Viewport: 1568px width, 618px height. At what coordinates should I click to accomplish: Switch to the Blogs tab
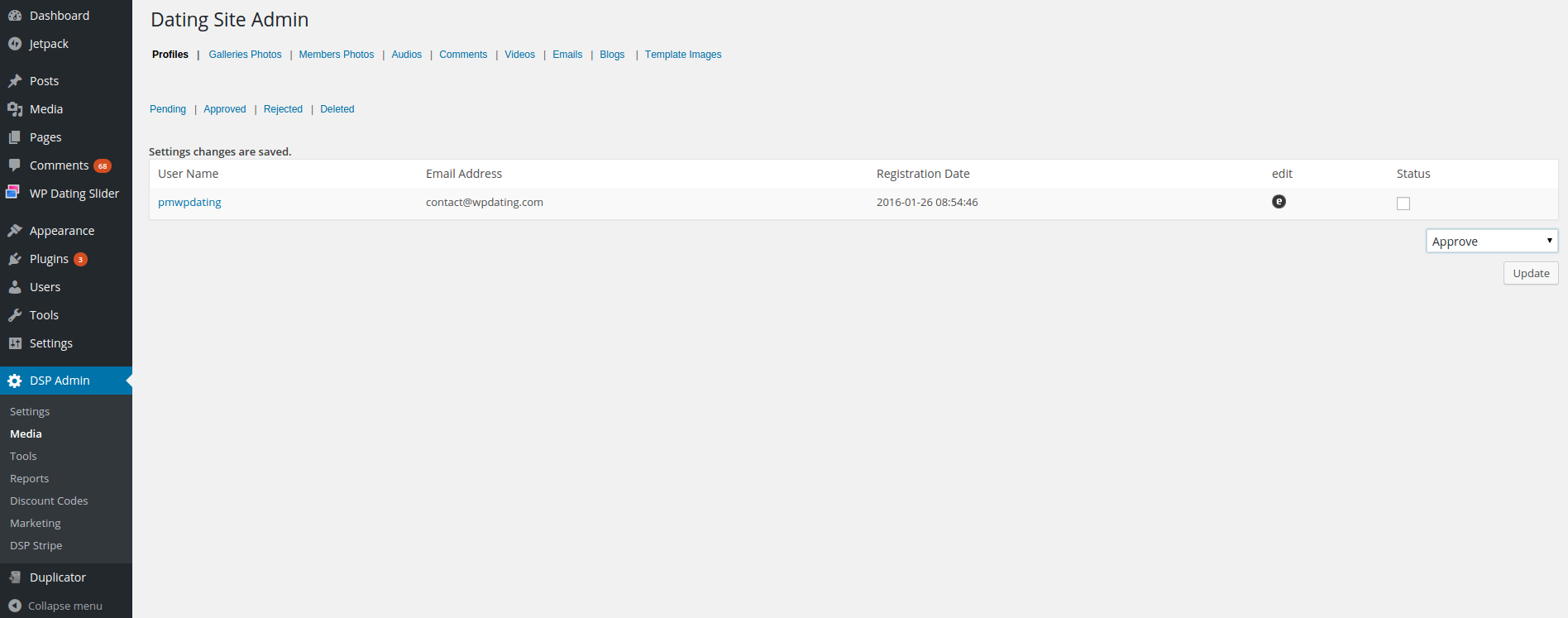[612, 55]
